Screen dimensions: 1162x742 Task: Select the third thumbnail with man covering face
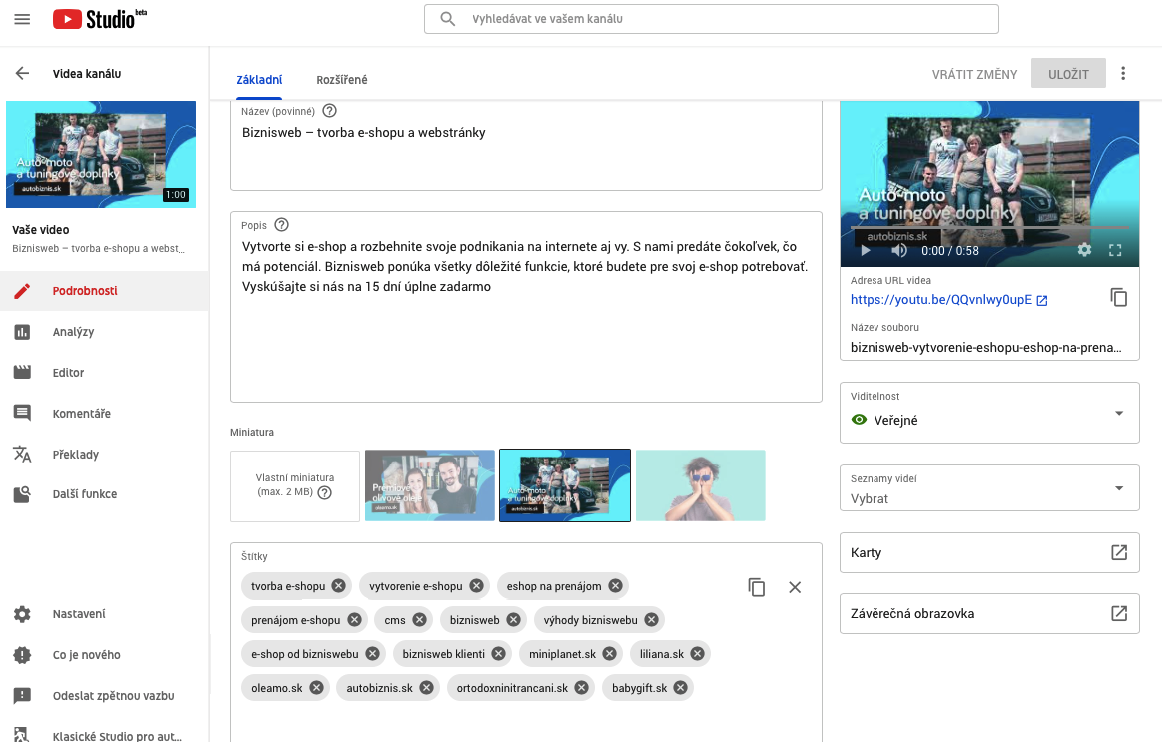(x=700, y=485)
